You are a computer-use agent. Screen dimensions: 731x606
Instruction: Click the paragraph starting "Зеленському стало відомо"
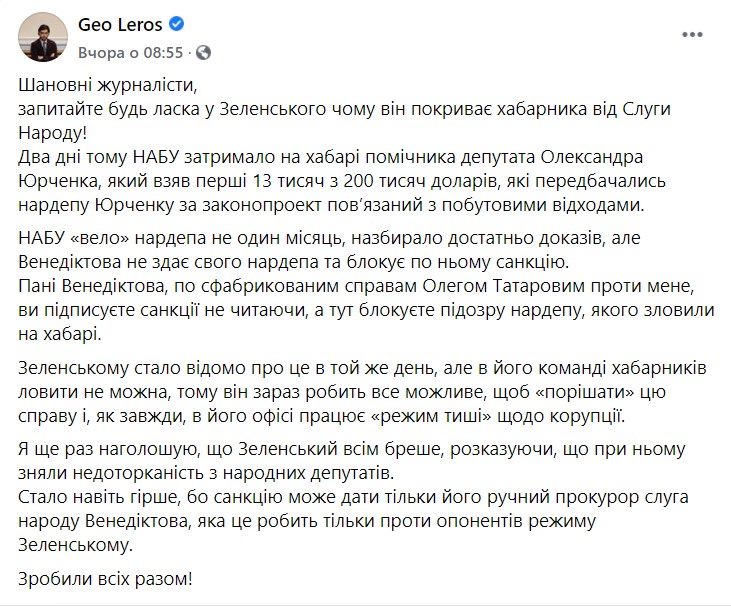pyautogui.click(x=362, y=392)
